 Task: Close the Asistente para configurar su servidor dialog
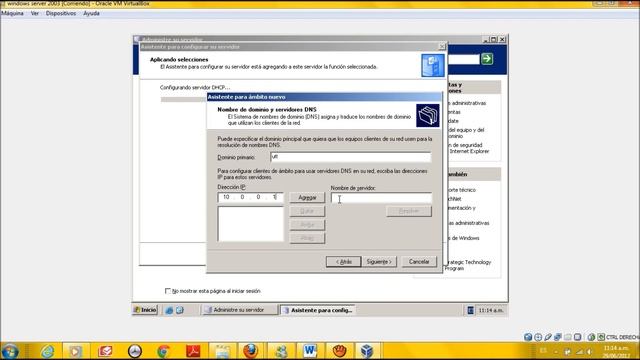(x=442, y=47)
